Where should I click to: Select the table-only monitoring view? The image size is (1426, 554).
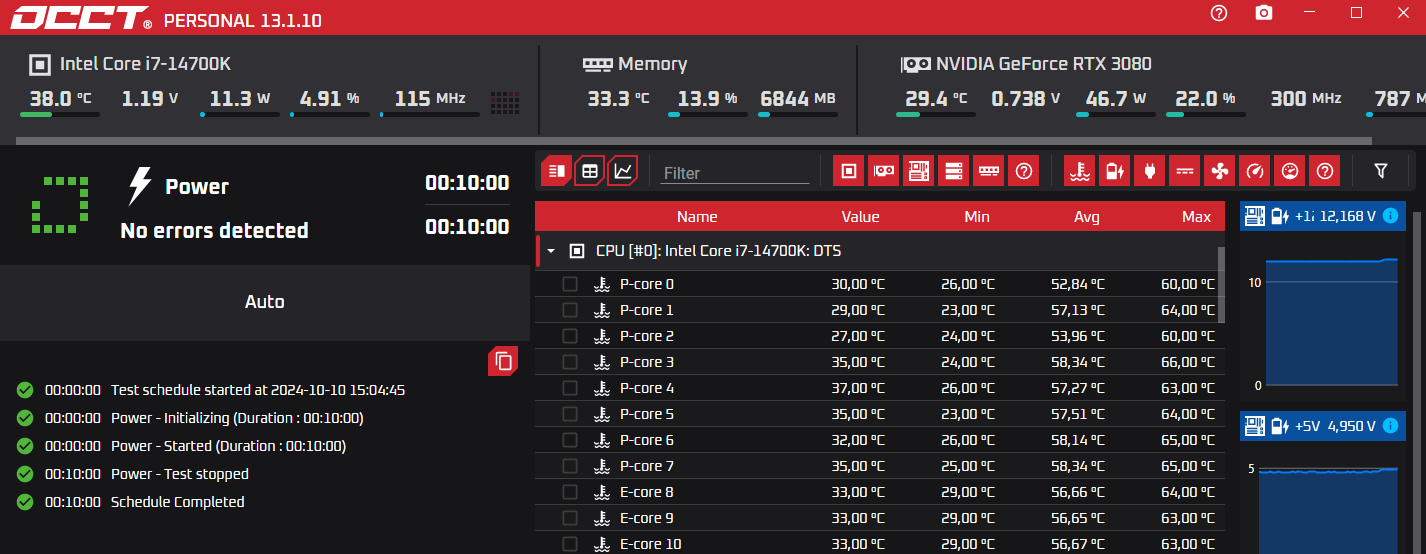[590, 171]
